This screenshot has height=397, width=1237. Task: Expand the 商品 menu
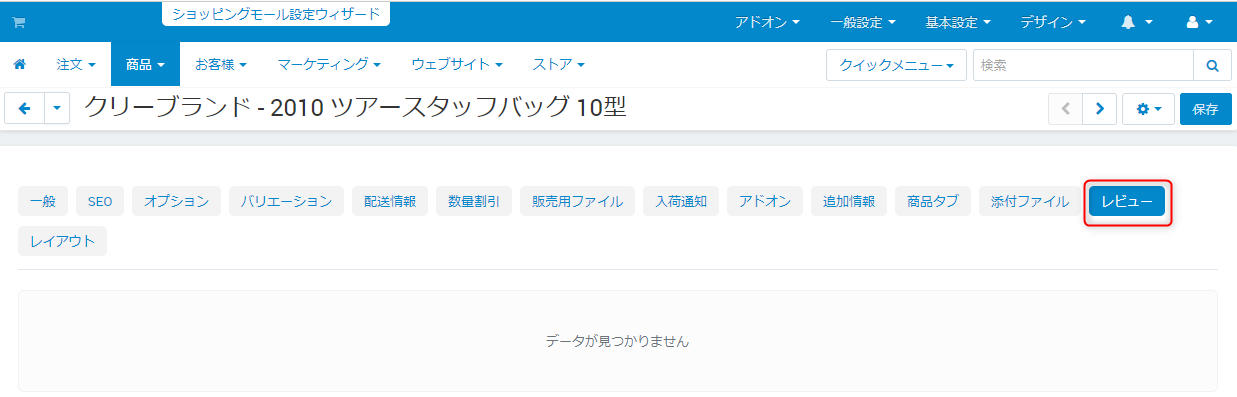pyautogui.click(x=145, y=64)
